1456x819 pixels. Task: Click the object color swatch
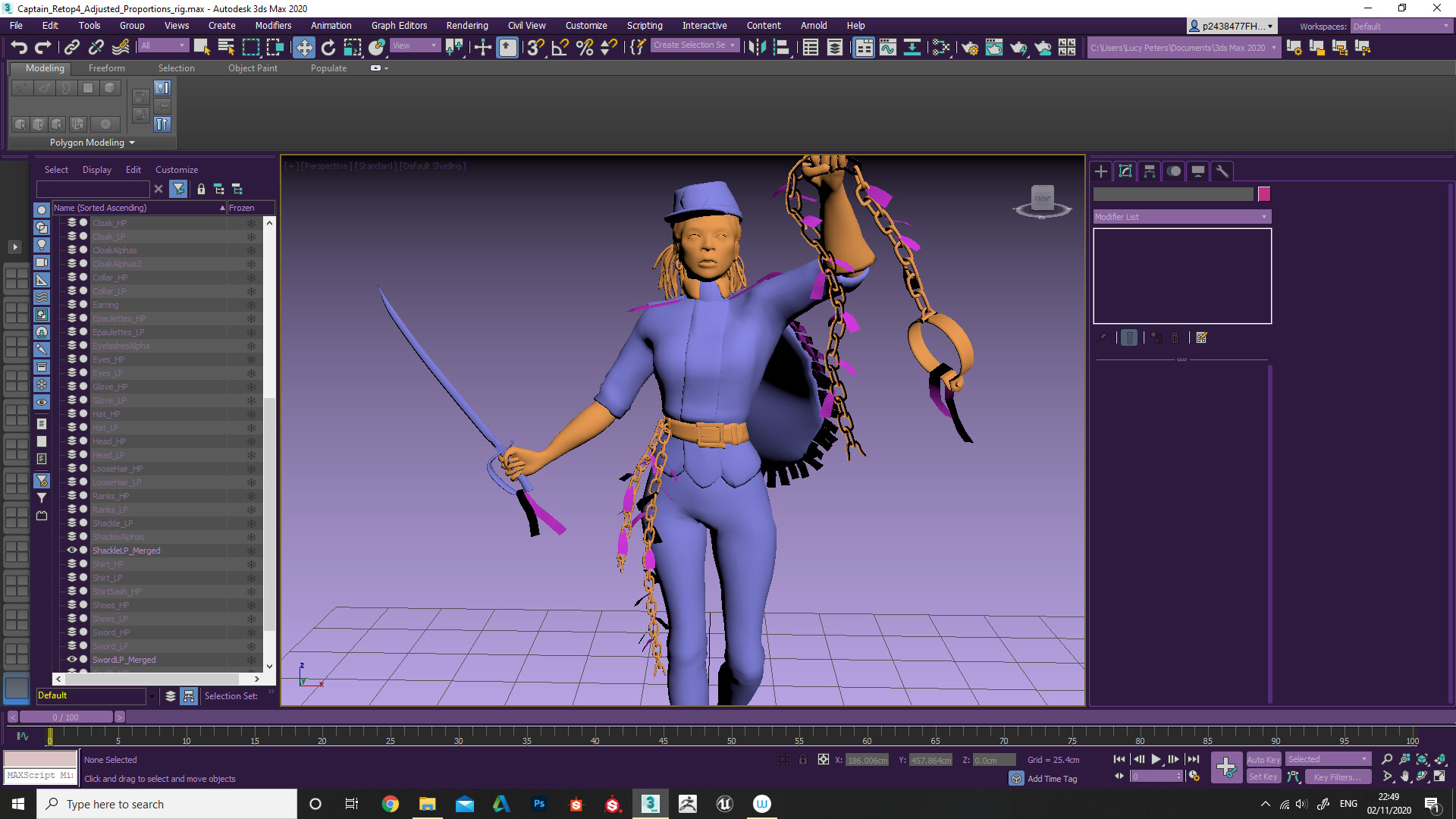tap(1263, 194)
